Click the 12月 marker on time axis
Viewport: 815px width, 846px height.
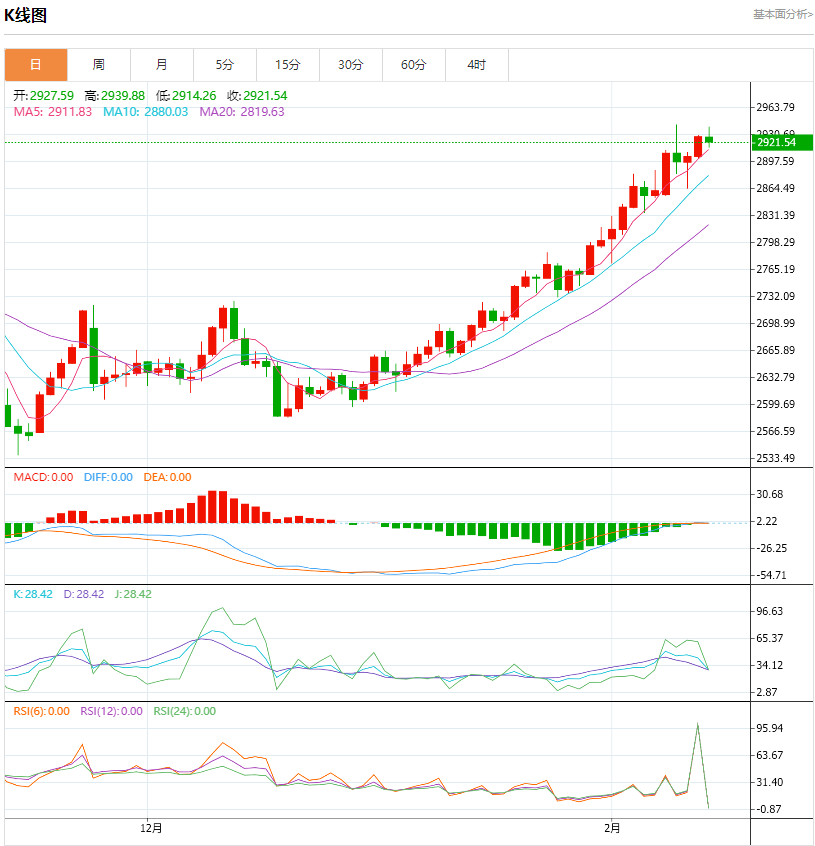click(x=151, y=828)
